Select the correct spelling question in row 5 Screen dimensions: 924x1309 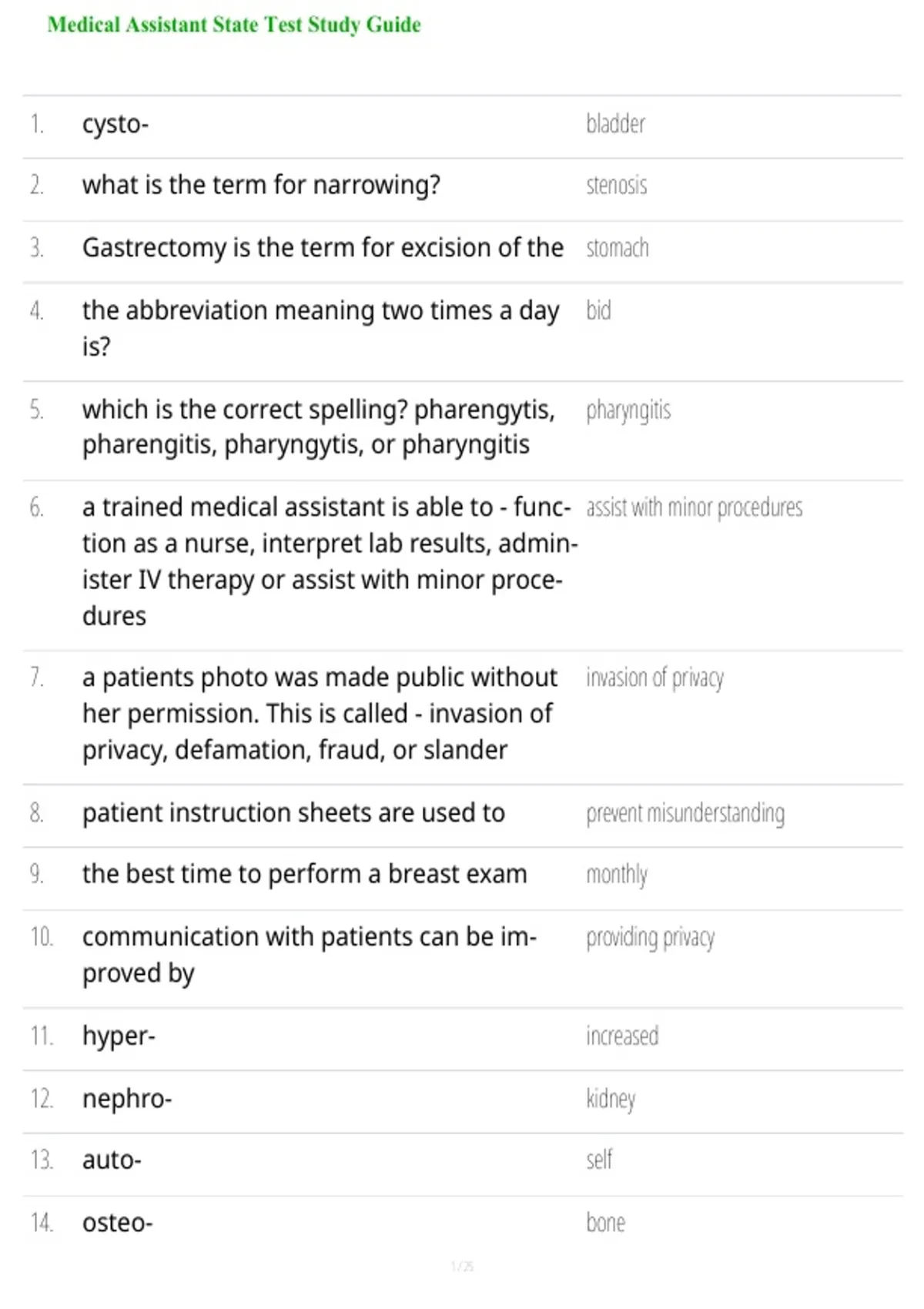(319, 427)
